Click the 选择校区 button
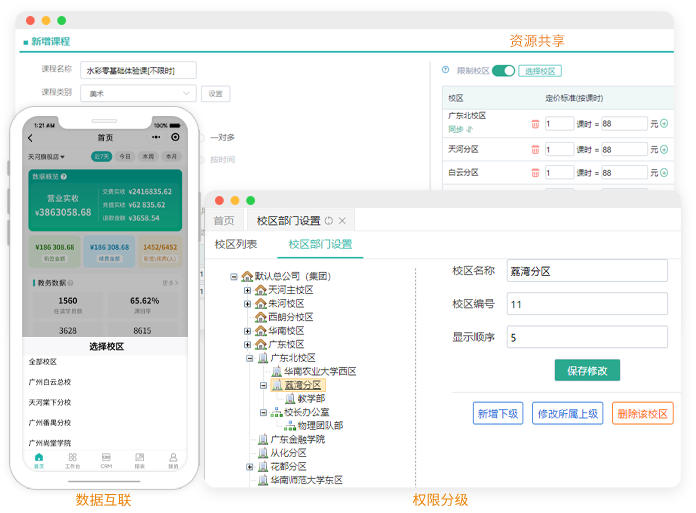Screen dimensions: 696x513 540,71
